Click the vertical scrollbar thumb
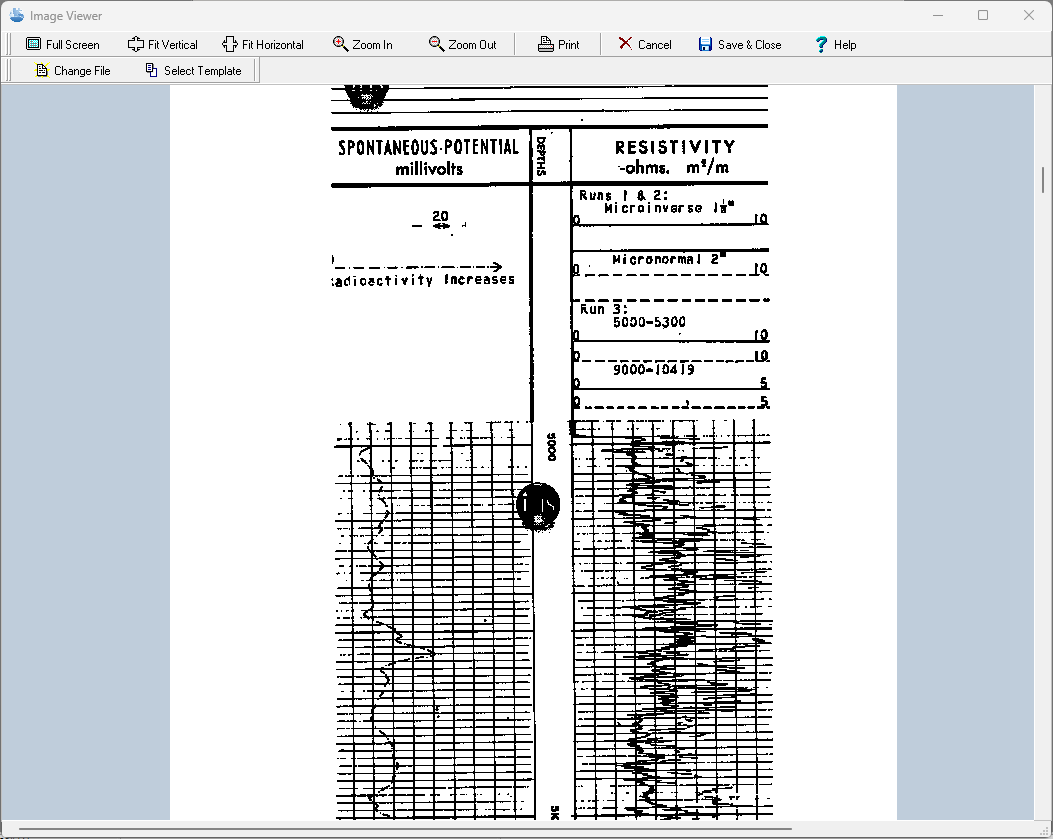Viewport: 1053px width, 839px height. pyautogui.click(x=1044, y=180)
